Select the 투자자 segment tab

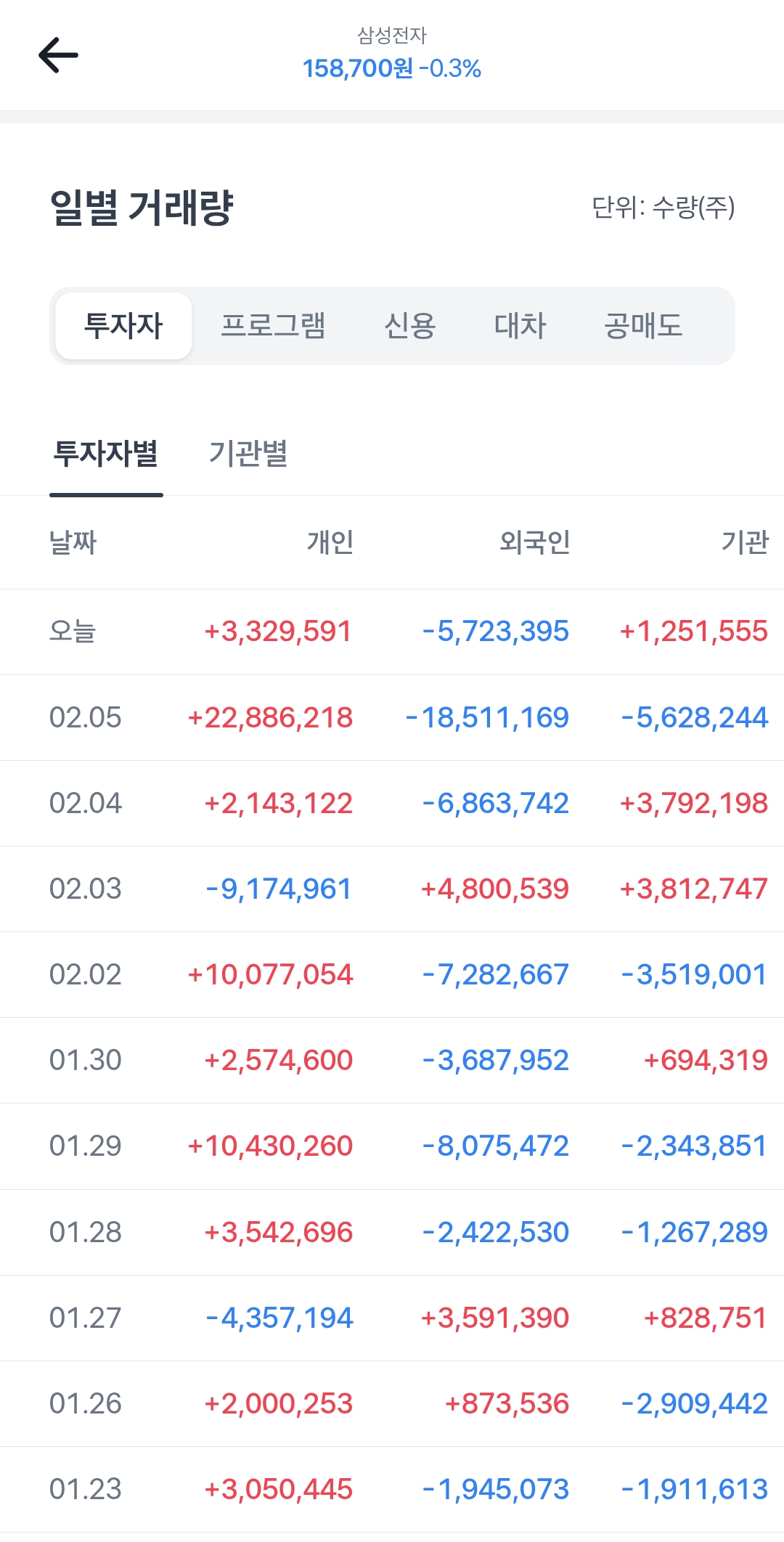click(x=123, y=326)
